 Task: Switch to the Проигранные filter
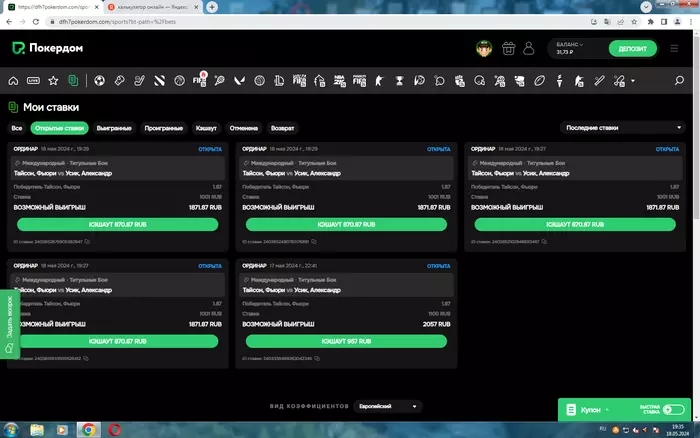(x=163, y=128)
